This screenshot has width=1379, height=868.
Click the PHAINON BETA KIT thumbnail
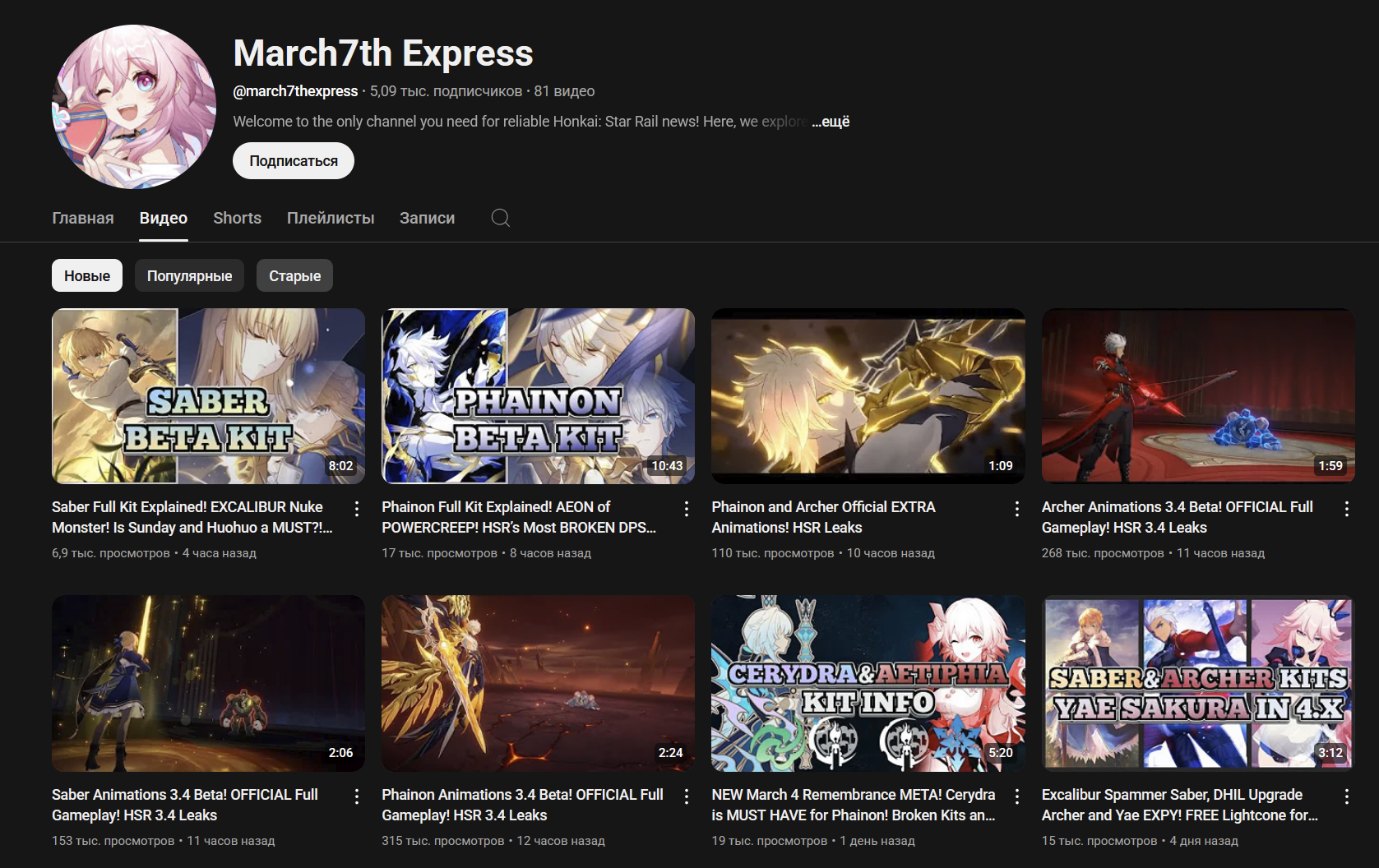coord(538,396)
